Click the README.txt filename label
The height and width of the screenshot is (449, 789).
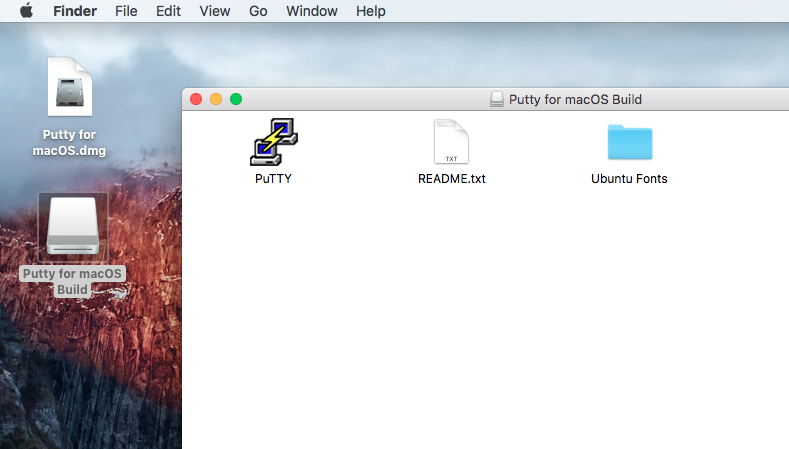point(451,179)
